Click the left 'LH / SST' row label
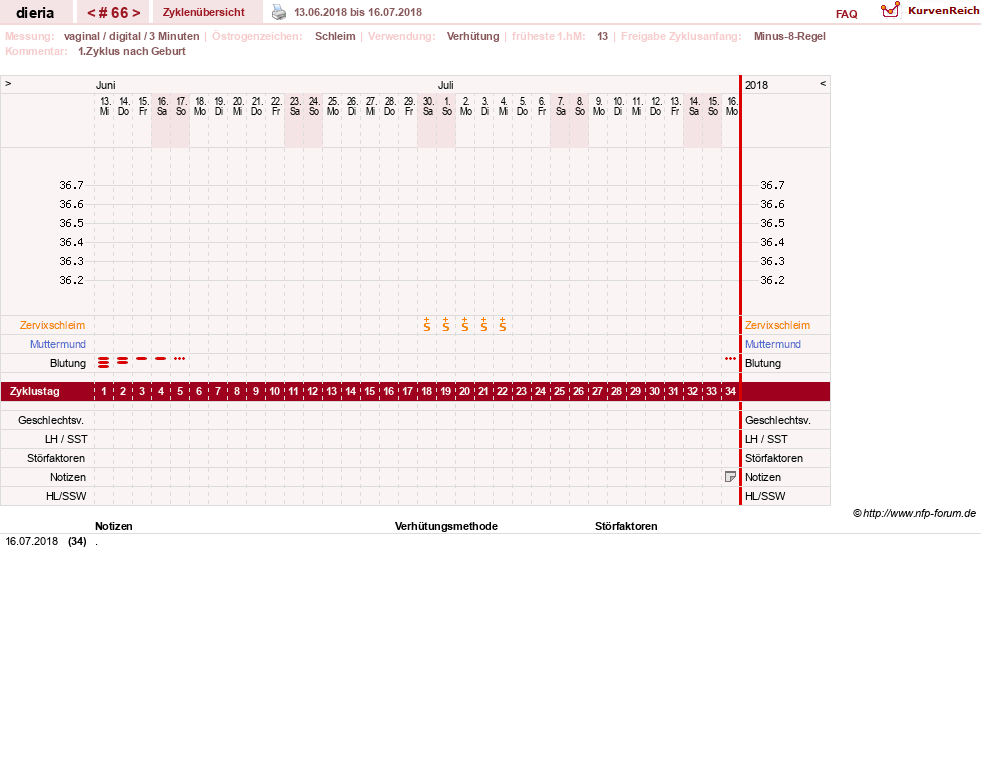Screen dimensions: 981x765 click(x=66, y=439)
